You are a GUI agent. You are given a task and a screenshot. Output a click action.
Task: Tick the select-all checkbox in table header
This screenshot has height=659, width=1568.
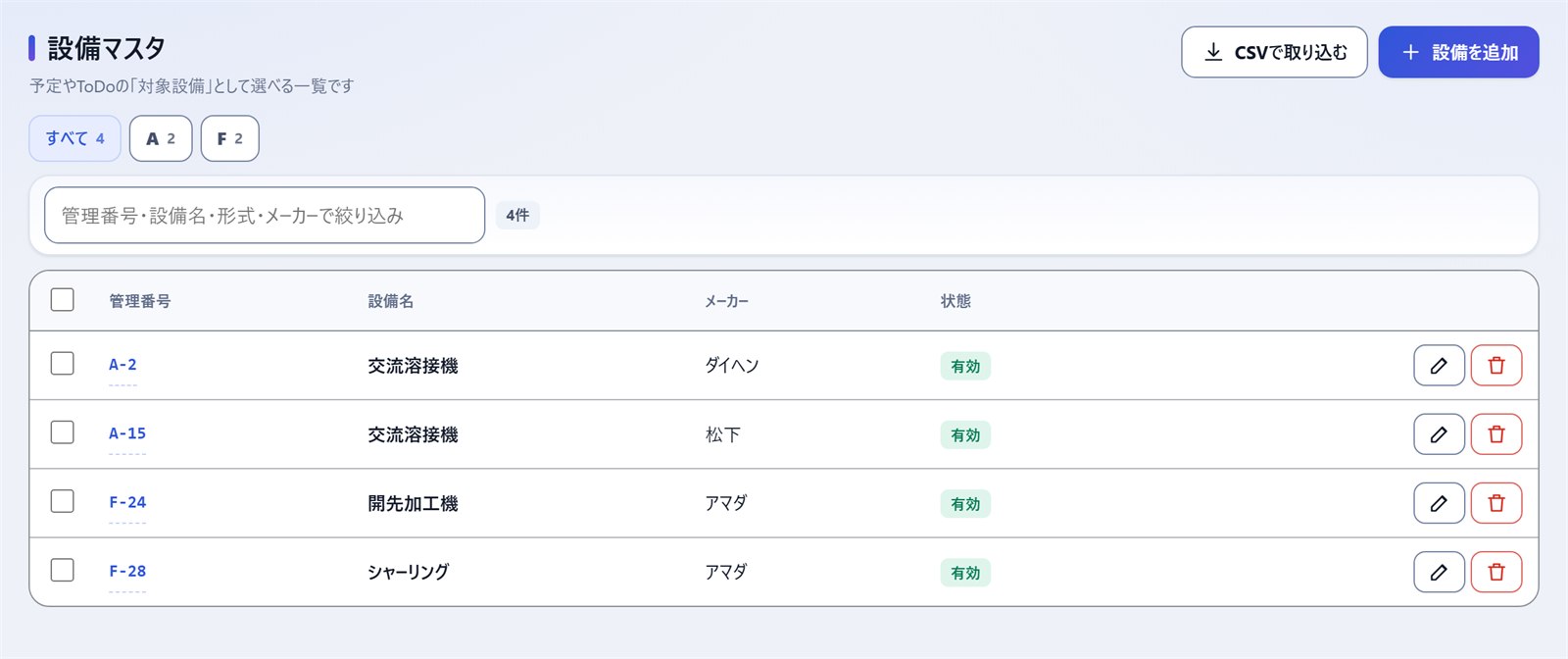tap(62, 299)
